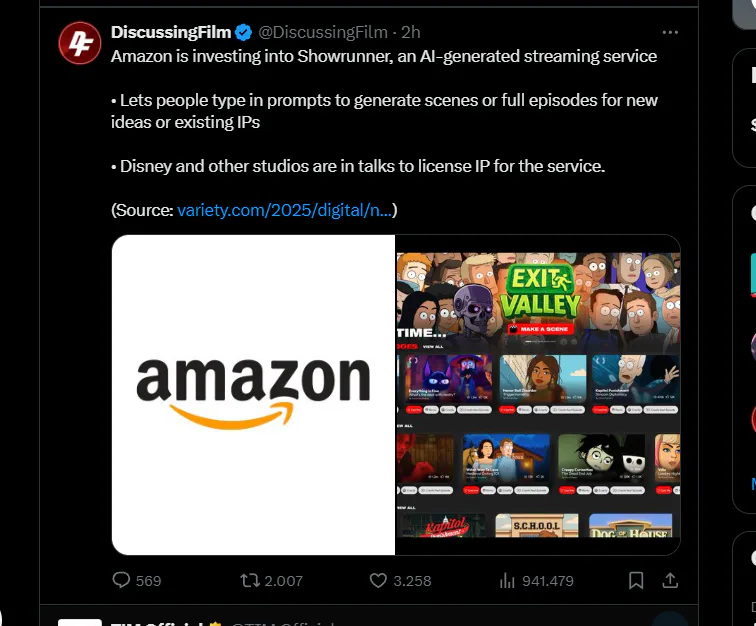Image resolution: width=756 pixels, height=626 pixels.
Task: Click the tweet body text
Action: [x=384, y=133]
